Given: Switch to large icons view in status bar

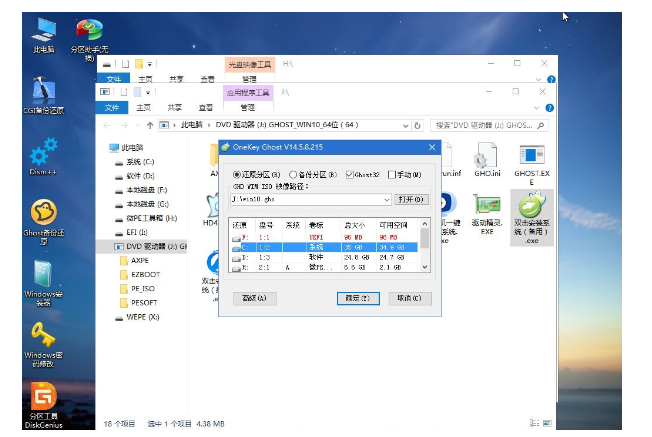Looking at the screenshot, I should 547,423.
